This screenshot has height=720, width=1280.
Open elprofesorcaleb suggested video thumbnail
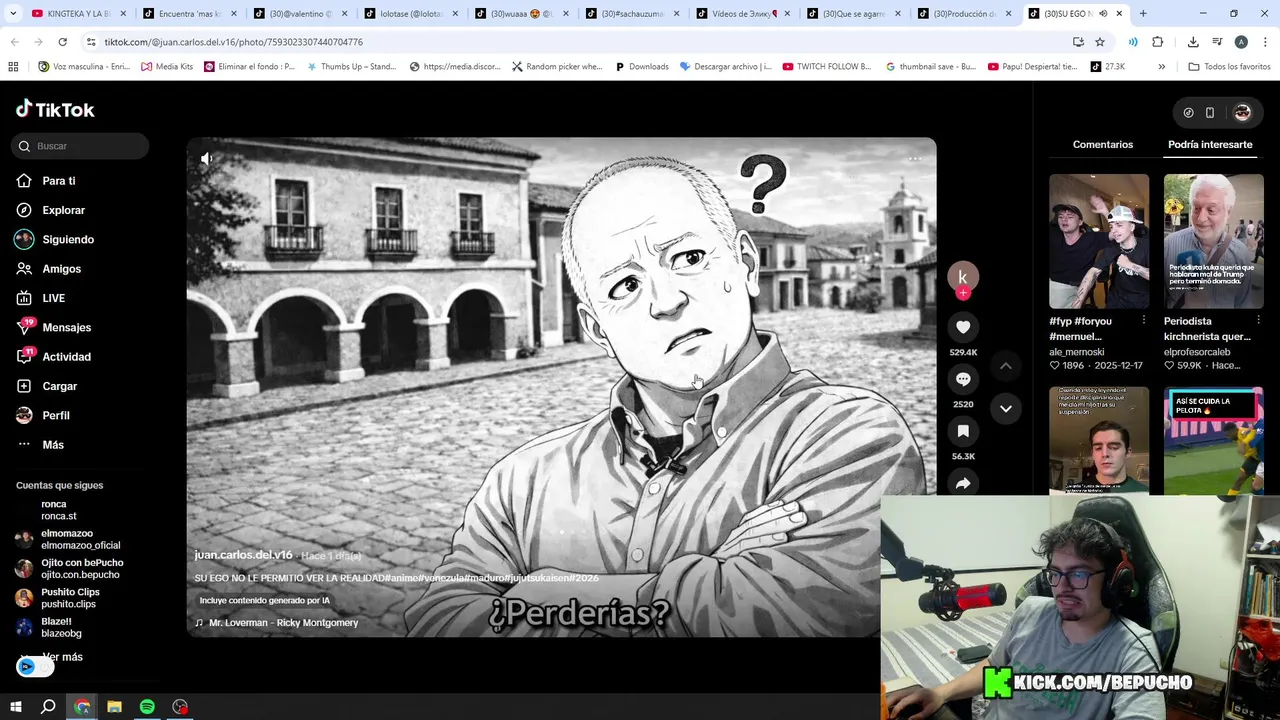pos(1213,241)
